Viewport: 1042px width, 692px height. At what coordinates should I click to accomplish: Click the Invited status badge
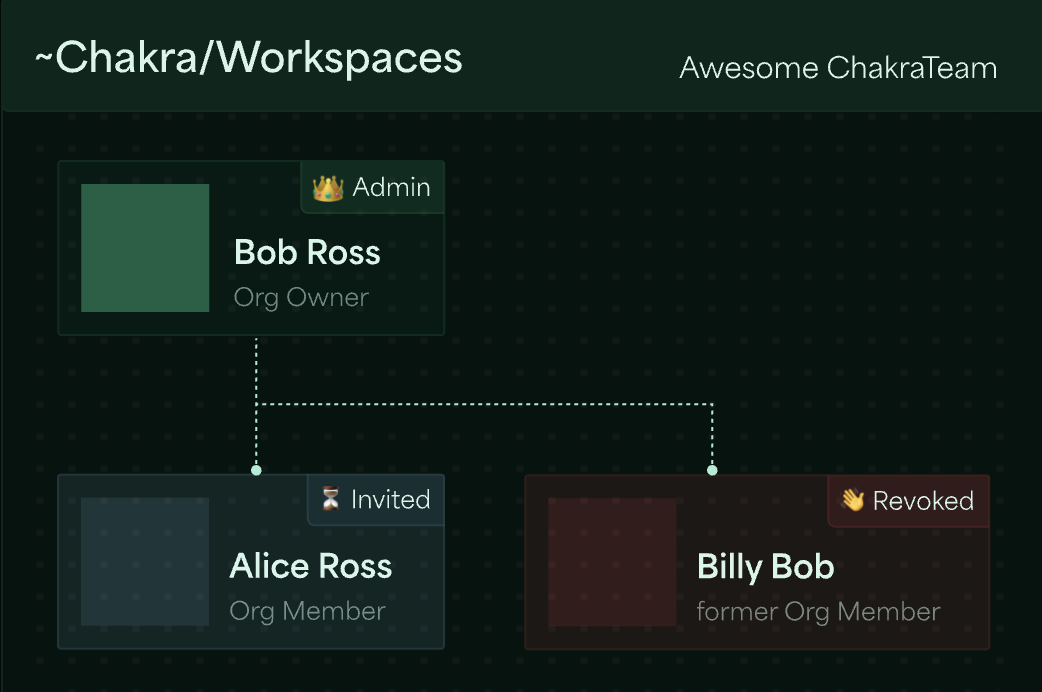point(375,500)
